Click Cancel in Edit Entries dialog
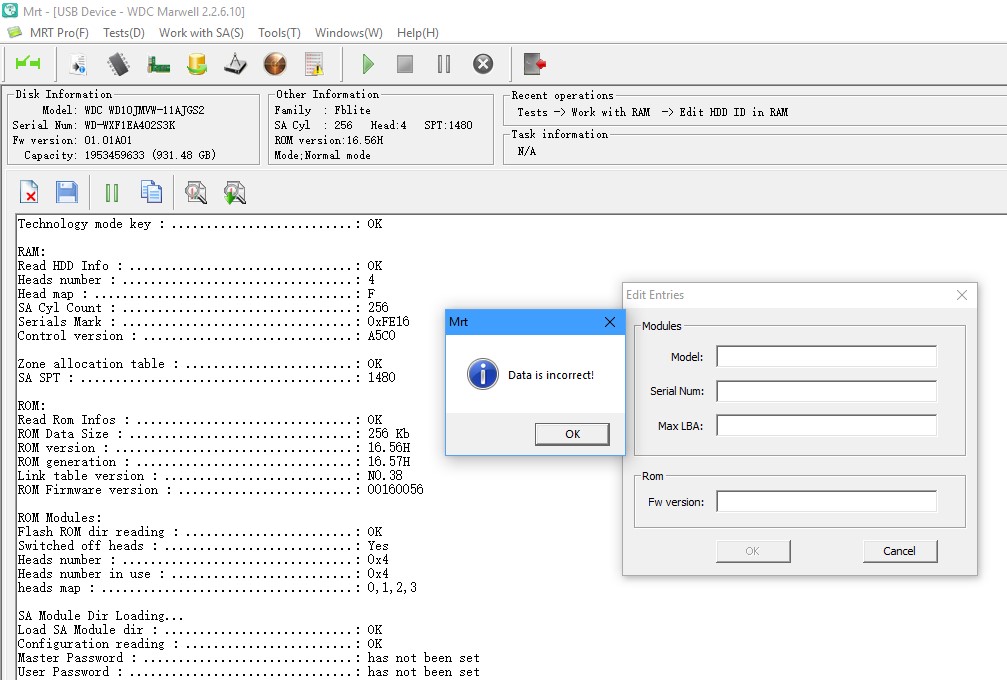Image resolution: width=1007 pixels, height=680 pixels. coord(900,551)
